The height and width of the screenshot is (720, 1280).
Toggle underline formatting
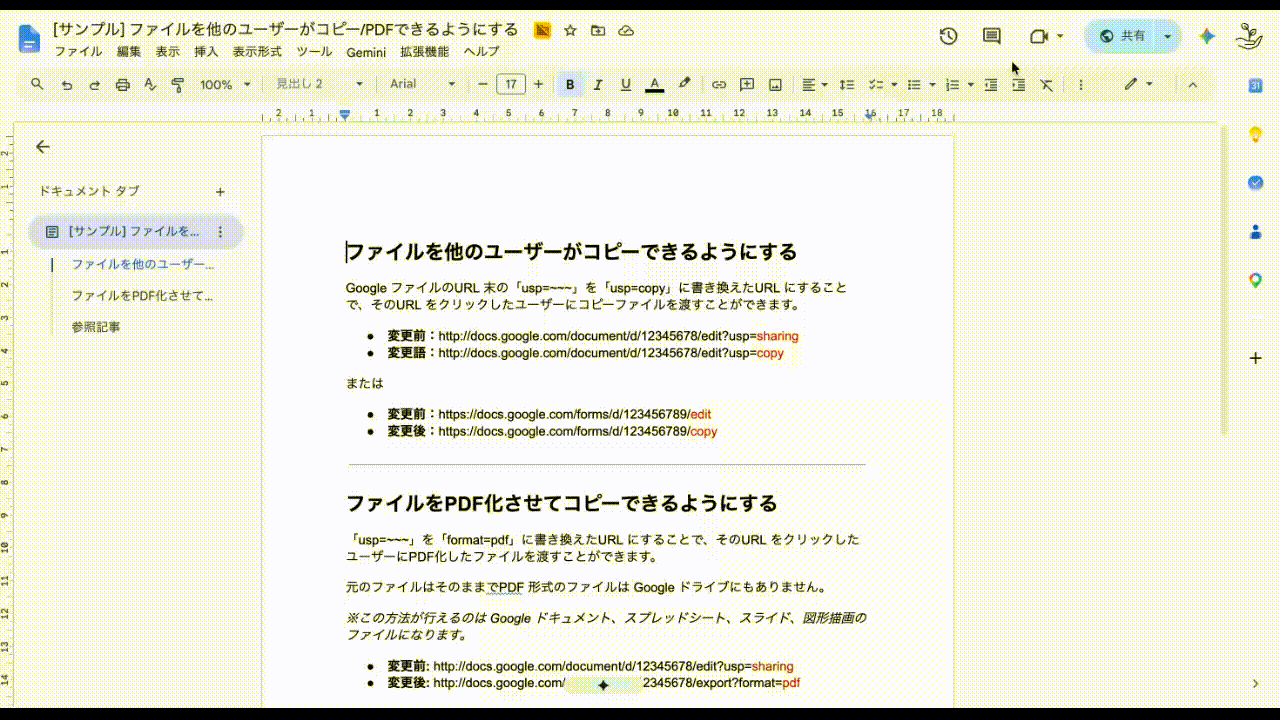pos(626,85)
